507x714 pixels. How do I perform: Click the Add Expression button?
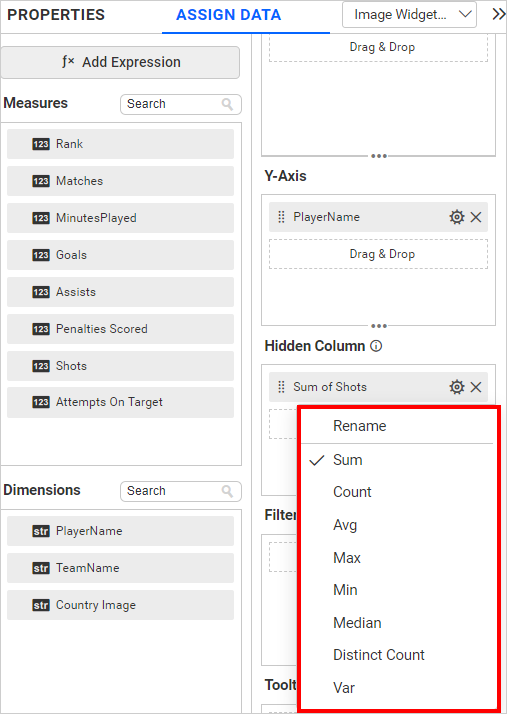point(120,62)
